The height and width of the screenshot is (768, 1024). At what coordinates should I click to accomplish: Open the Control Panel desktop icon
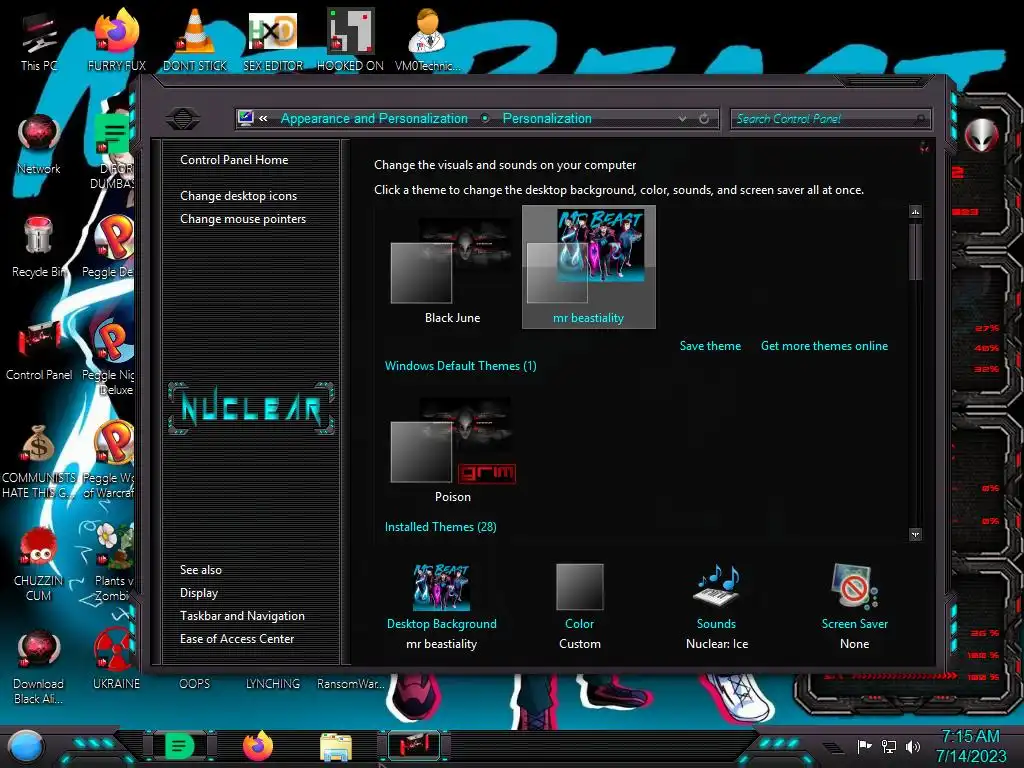[x=39, y=351]
